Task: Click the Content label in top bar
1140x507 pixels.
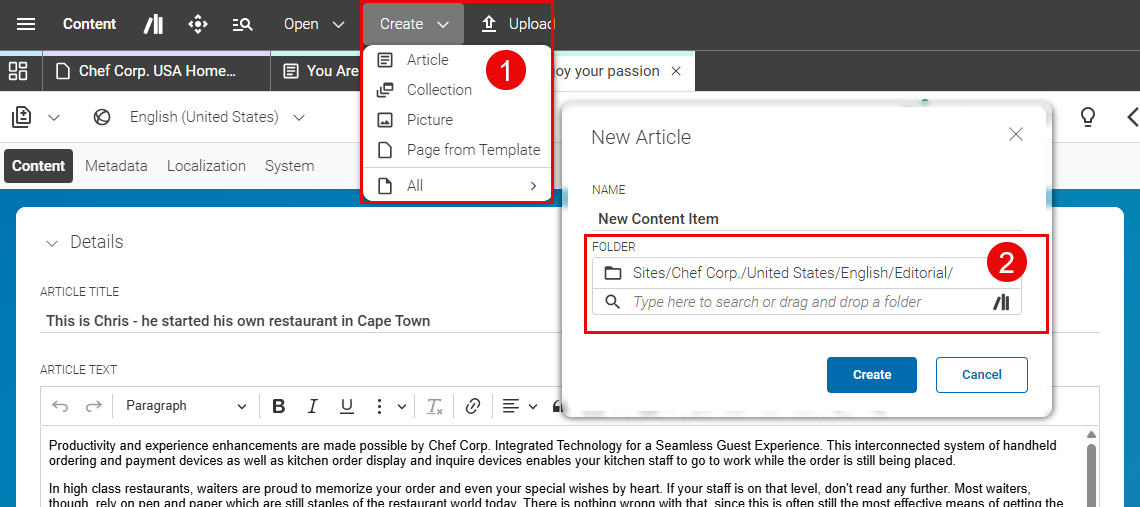Action: tap(89, 24)
